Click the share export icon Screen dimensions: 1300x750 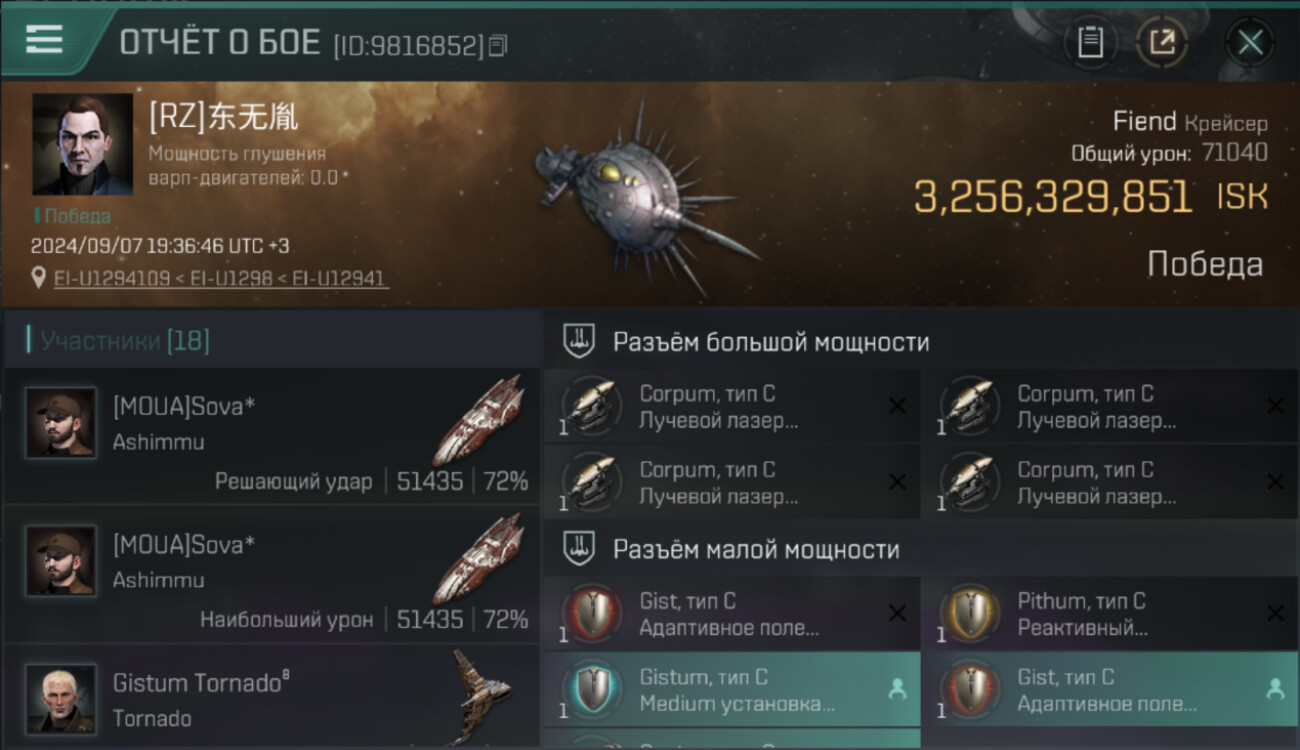click(x=1162, y=42)
